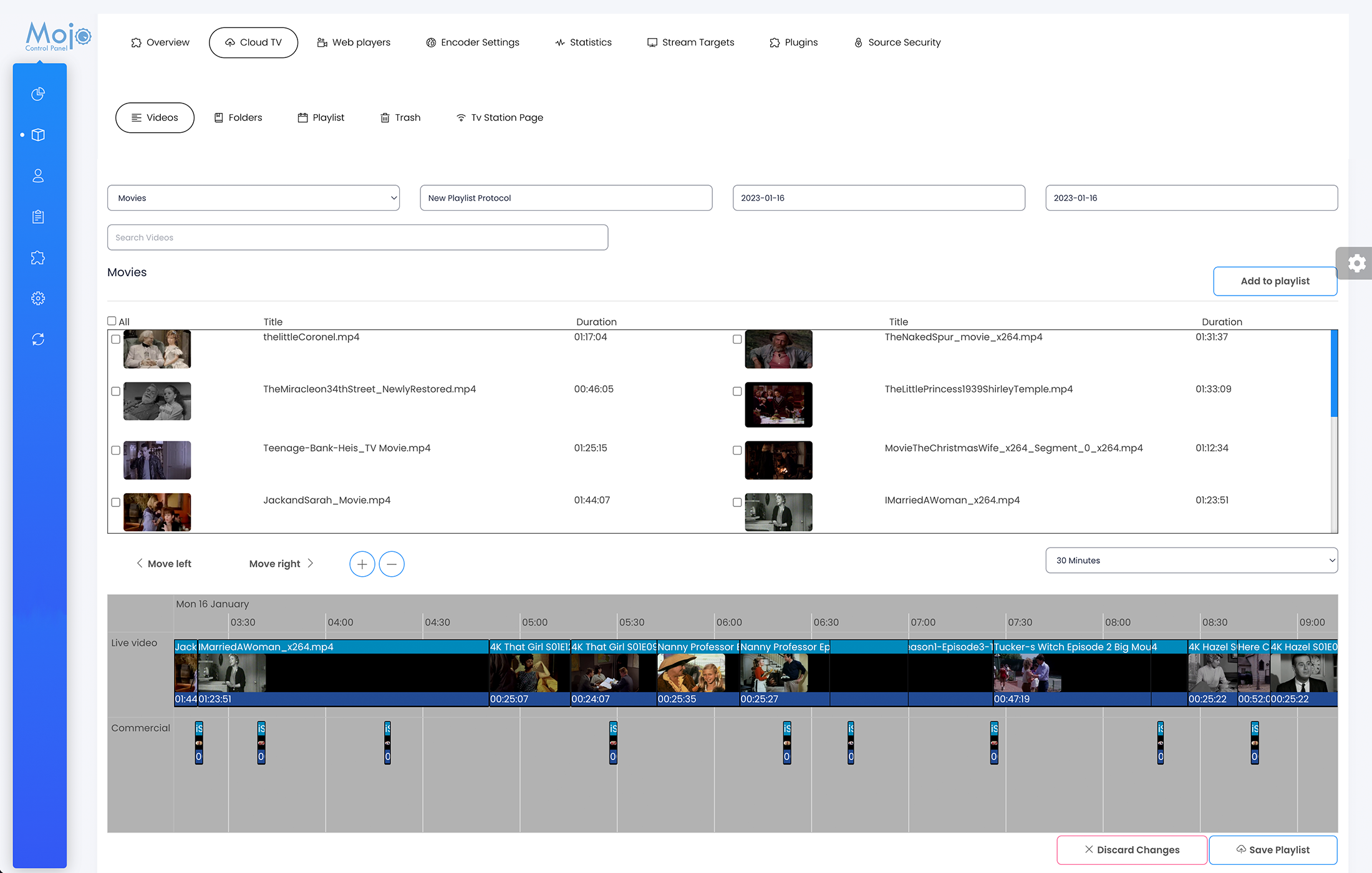Open the start date picker showing 2023-01-16
This screenshot has width=1372, height=873.
point(877,198)
